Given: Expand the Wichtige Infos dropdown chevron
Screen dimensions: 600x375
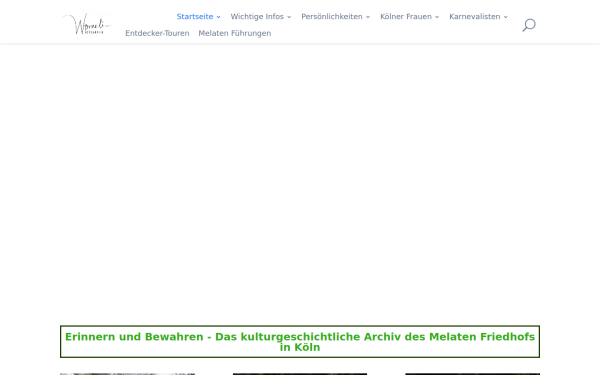Looking at the screenshot, I should 289,17.
